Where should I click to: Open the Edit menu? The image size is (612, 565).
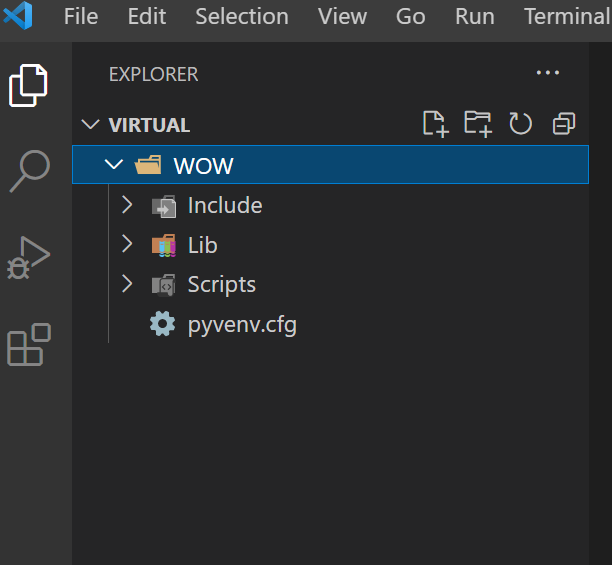(147, 16)
